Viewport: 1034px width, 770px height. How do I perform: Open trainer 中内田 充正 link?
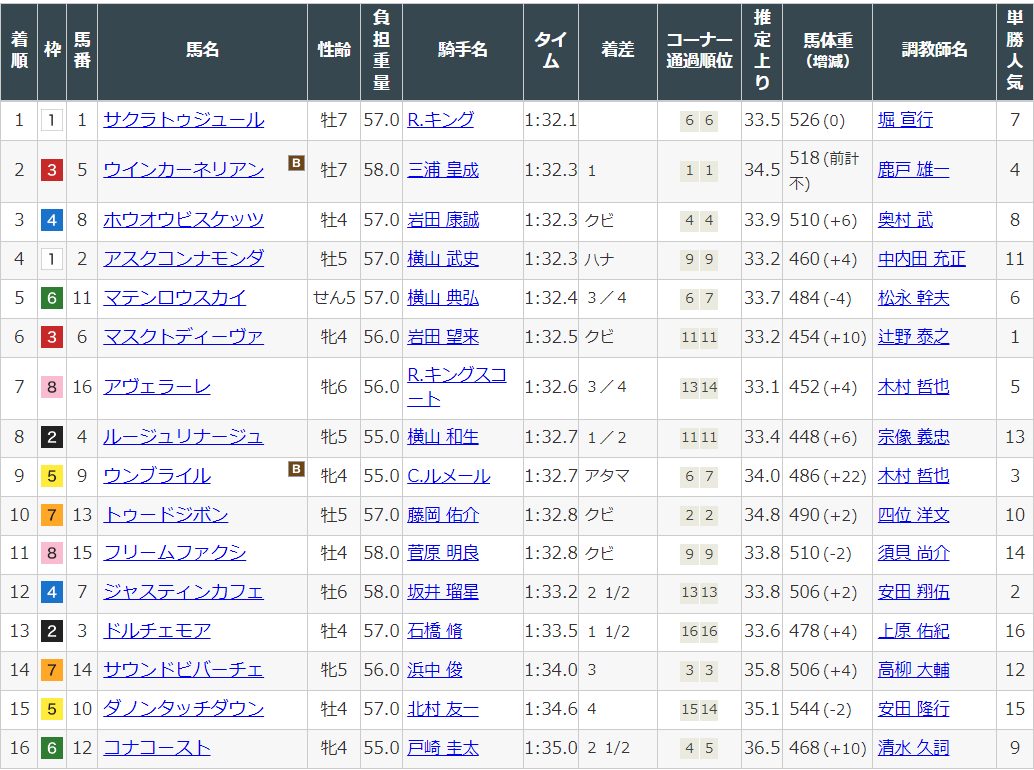point(922,258)
